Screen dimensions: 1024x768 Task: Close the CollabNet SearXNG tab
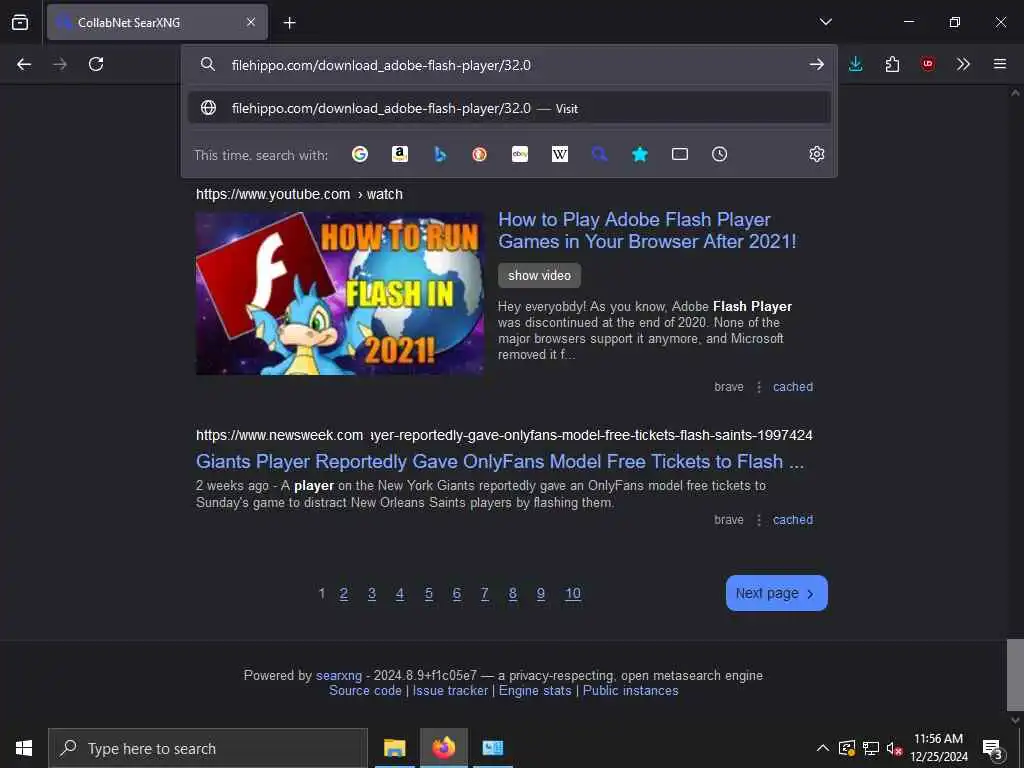(x=251, y=22)
